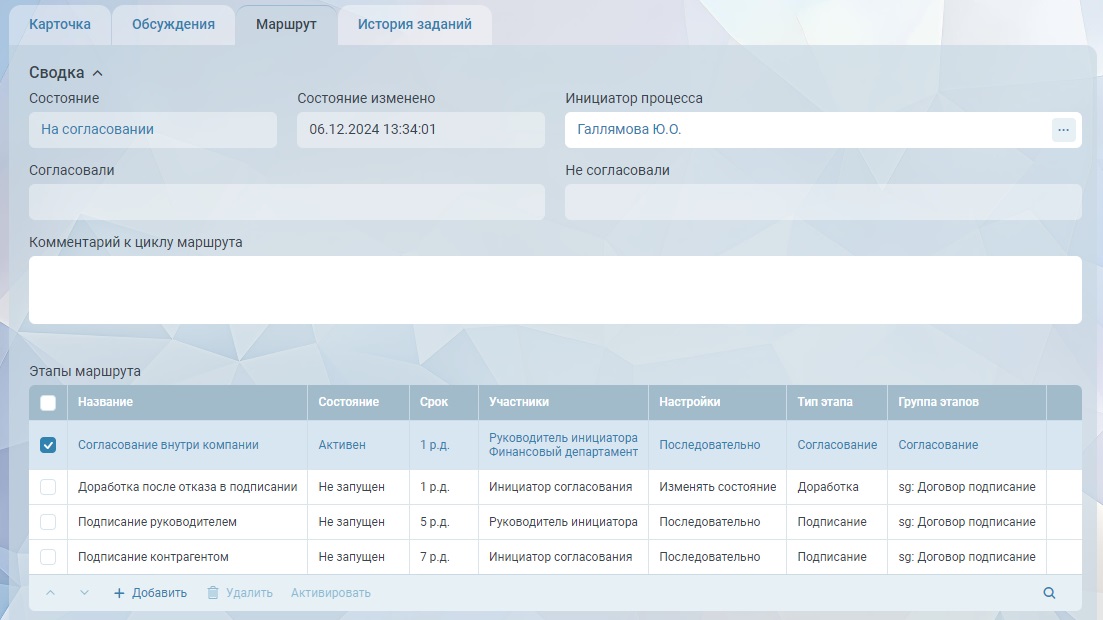Toggle the select-all checkbox in table header
The height and width of the screenshot is (620, 1103).
click(48, 403)
